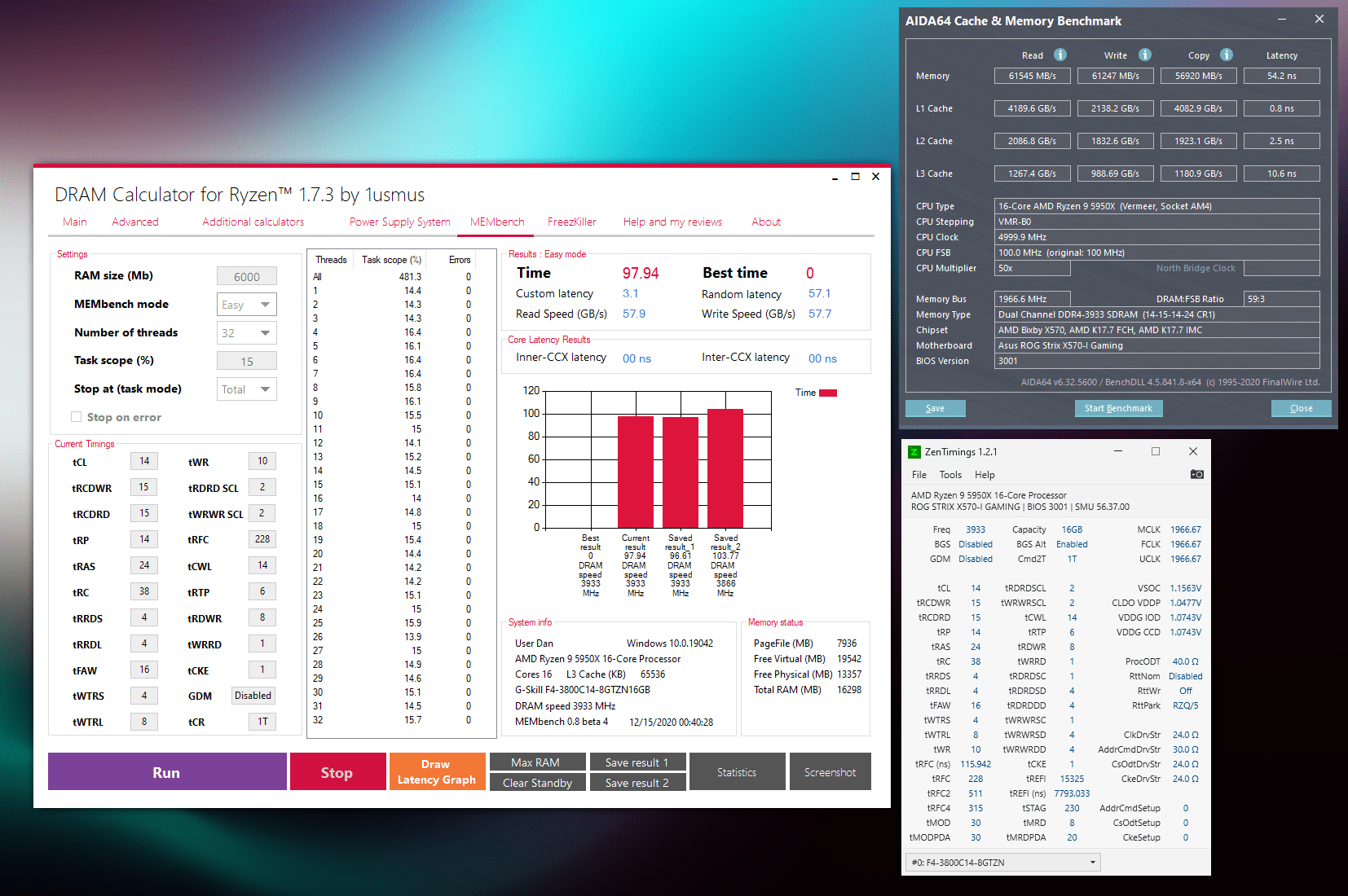Switch to the Main tab
The height and width of the screenshot is (896, 1348).
(x=75, y=222)
